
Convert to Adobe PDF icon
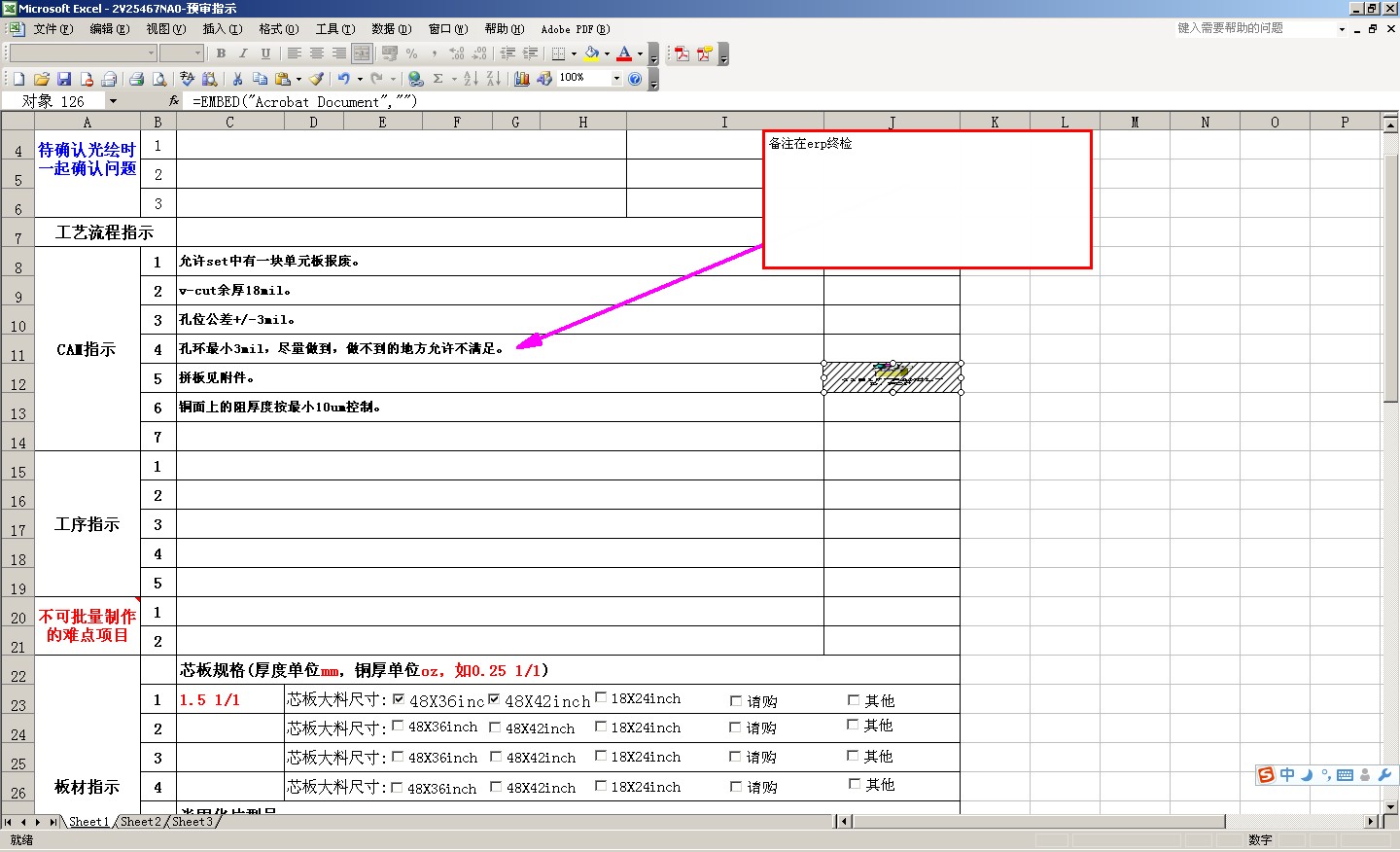pos(682,53)
